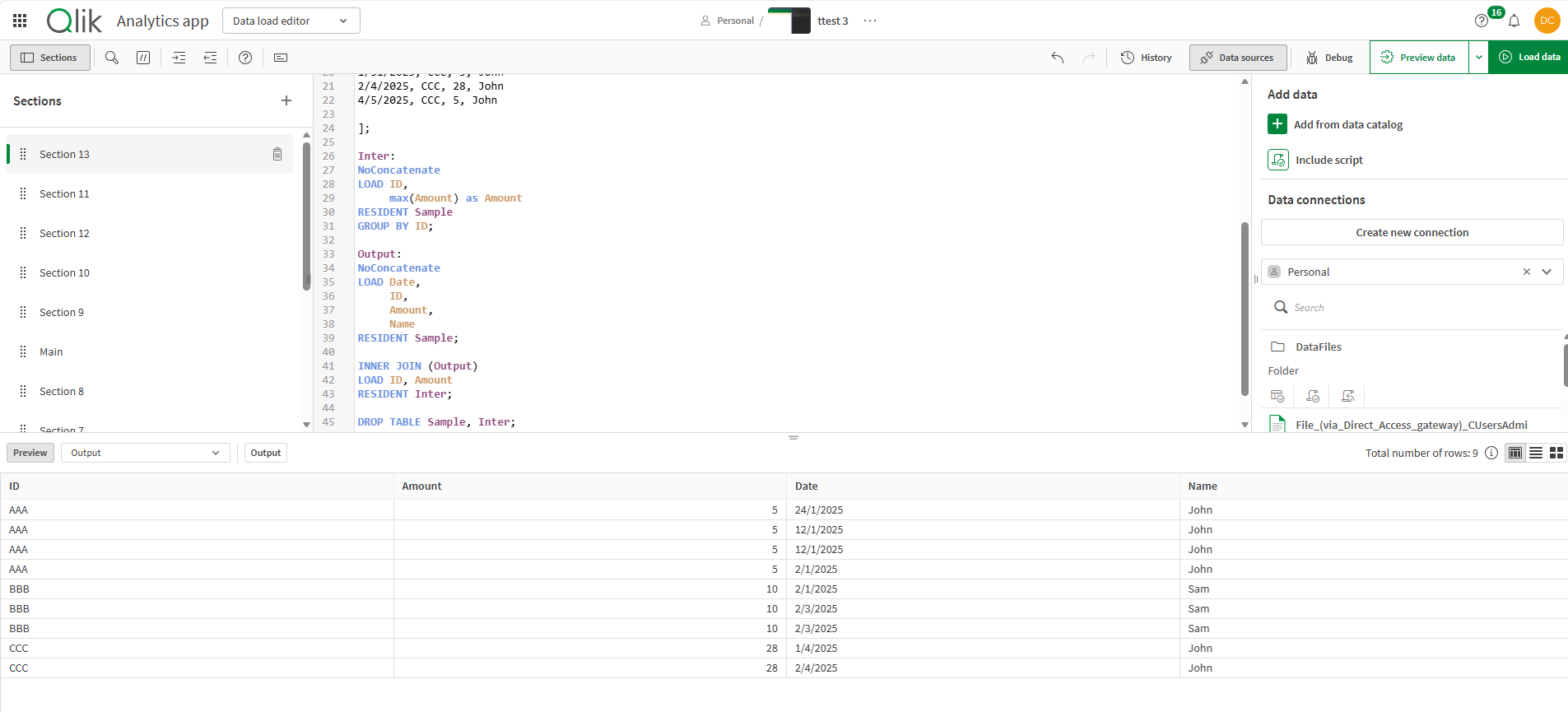1568x712 pixels.
Task: Toggle comment on the selected script line
Action: [x=143, y=58]
